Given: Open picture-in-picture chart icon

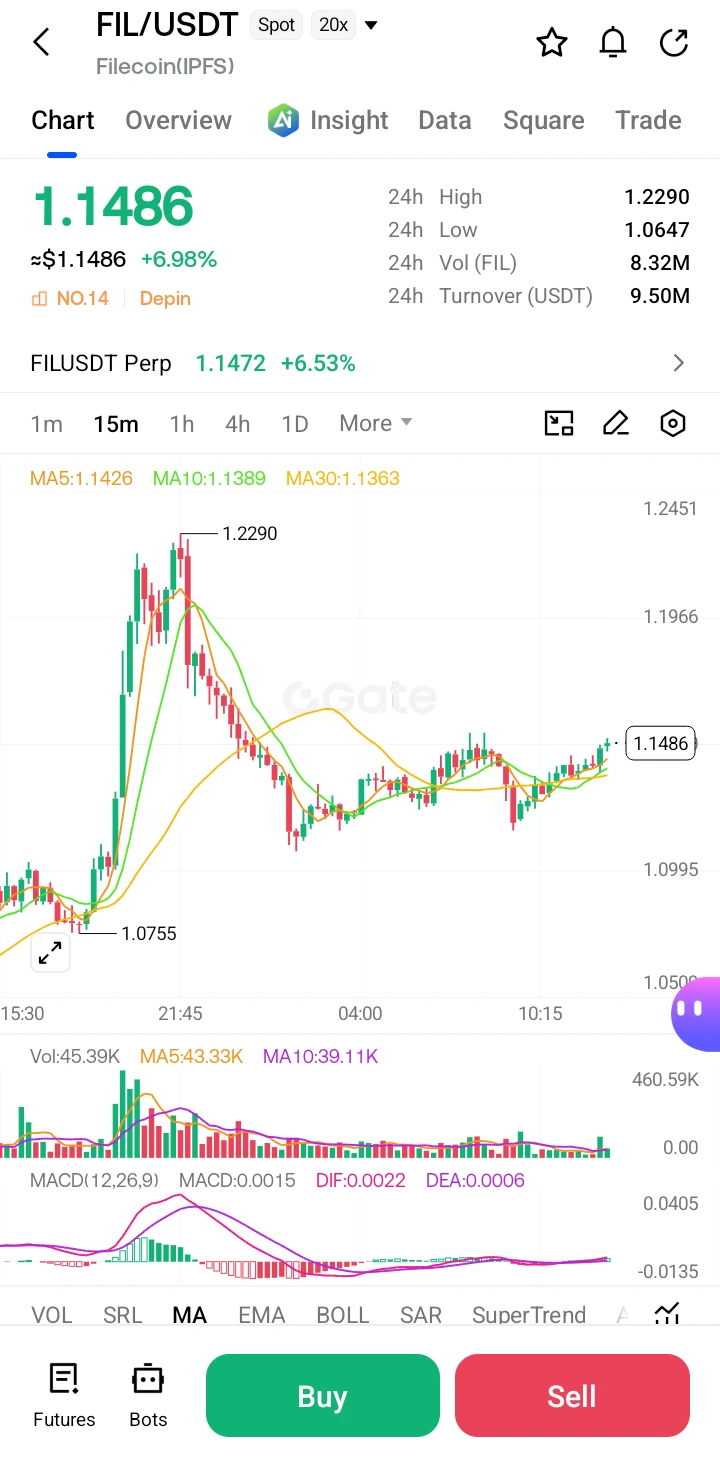Looking at the screenshot, I should pos(558,423).
